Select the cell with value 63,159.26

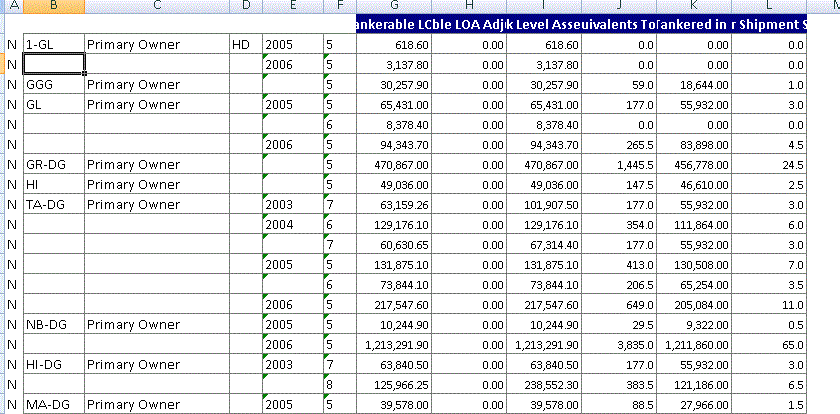coord(394,204)
